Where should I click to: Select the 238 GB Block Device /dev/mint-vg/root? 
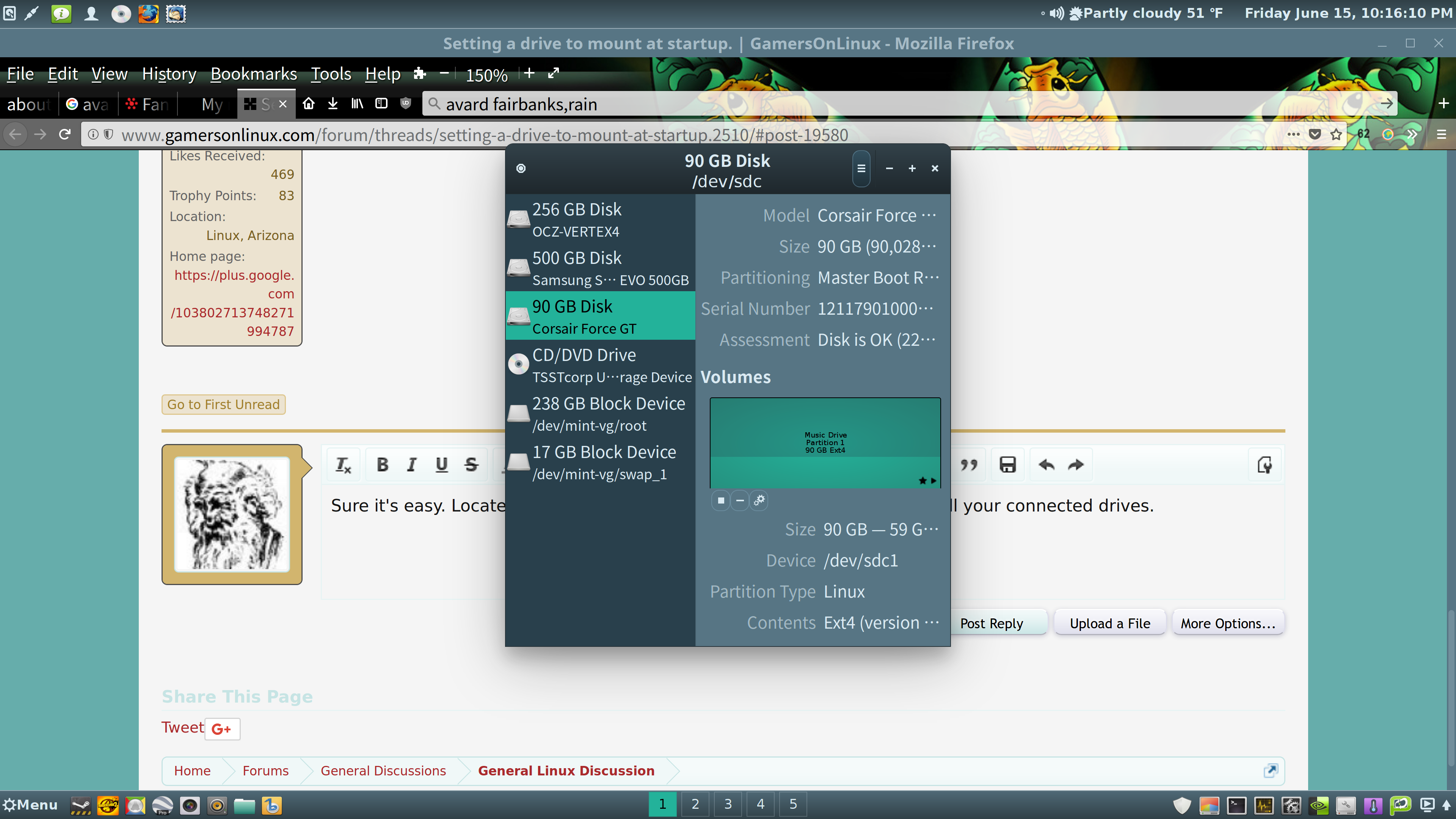point(600,414)
